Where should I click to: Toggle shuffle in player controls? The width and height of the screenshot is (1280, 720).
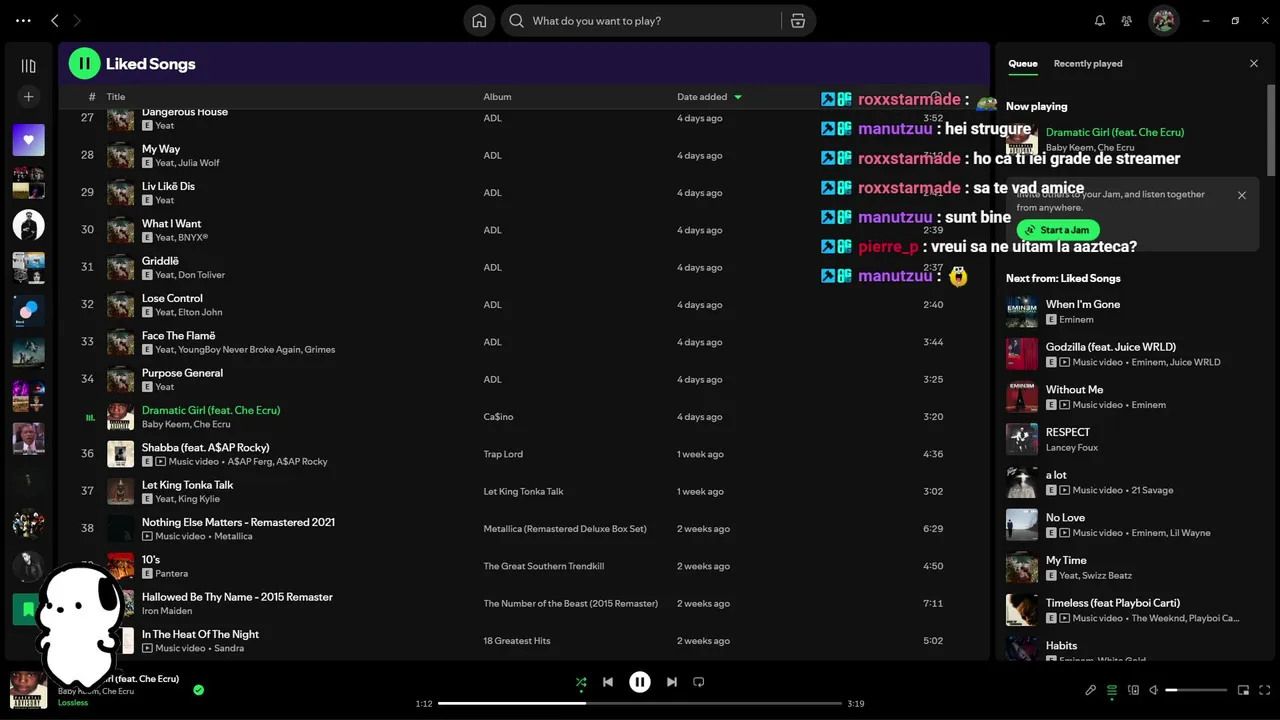(x=581, y=682)
